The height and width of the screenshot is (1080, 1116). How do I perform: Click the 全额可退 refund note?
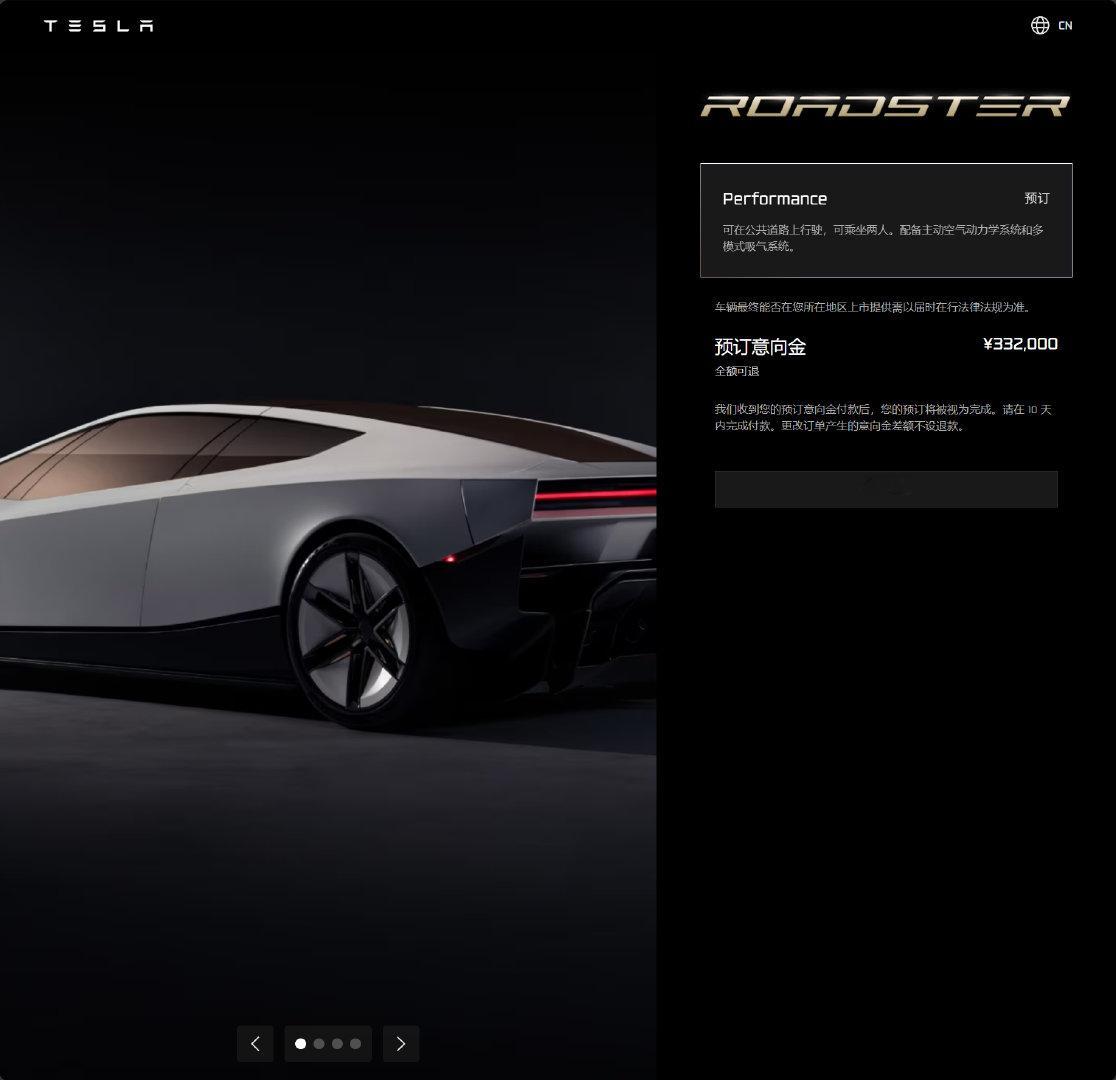[x=737, y=371]
